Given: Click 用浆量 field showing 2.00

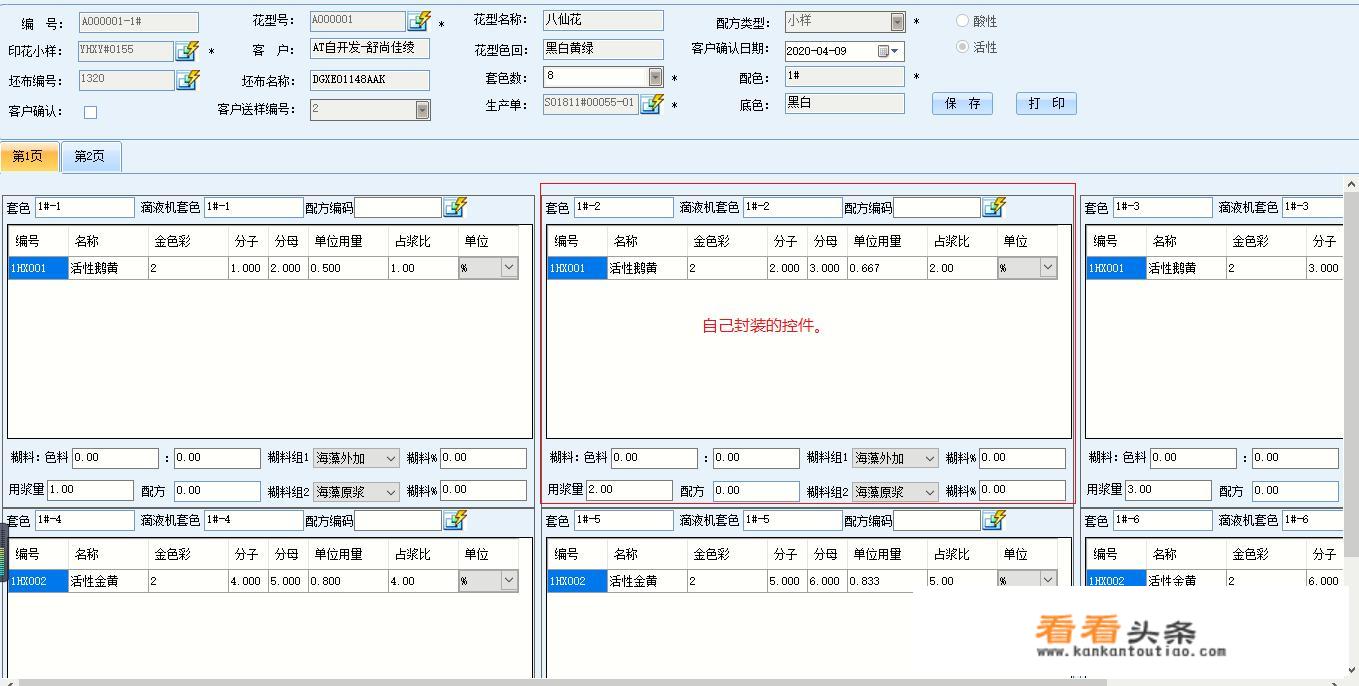Looking at the screenshot, I should pos(629,490).
